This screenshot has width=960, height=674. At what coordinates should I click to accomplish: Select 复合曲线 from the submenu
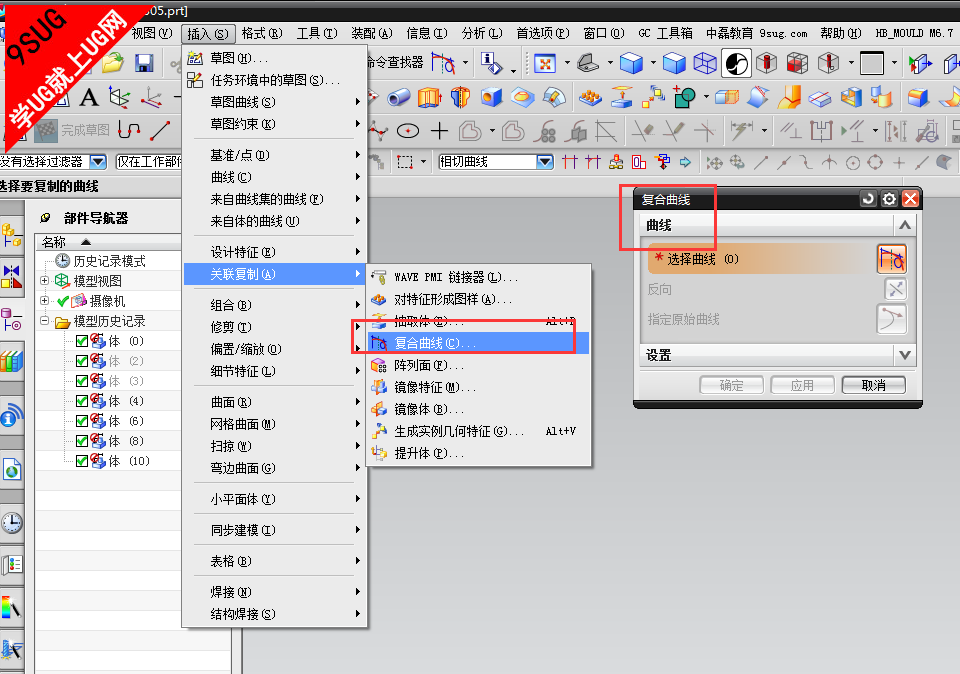pyautogui.click(x=479, y=343)
